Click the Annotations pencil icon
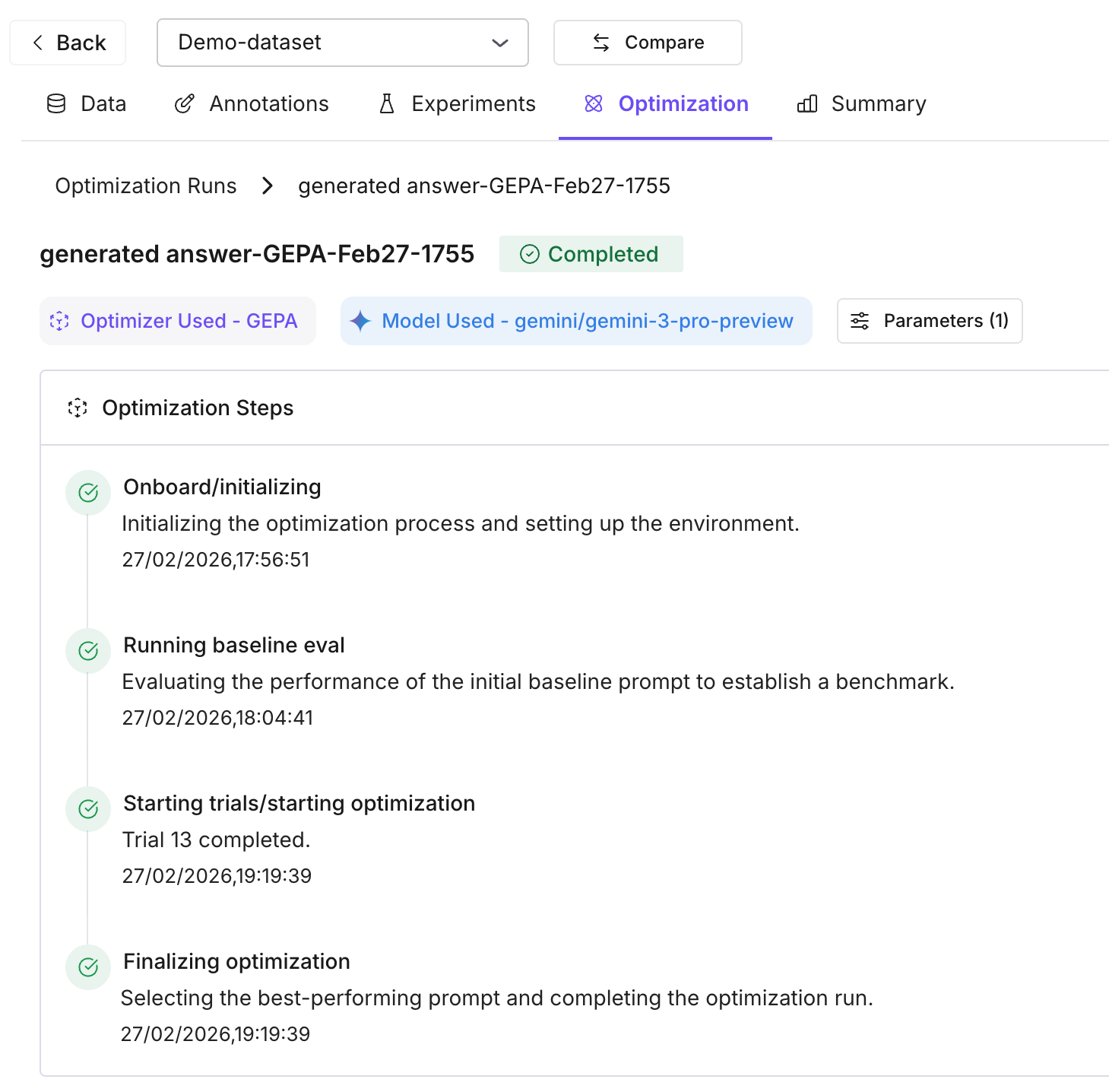This screenshot has width=1109, height=1092. tap(185, 104)
